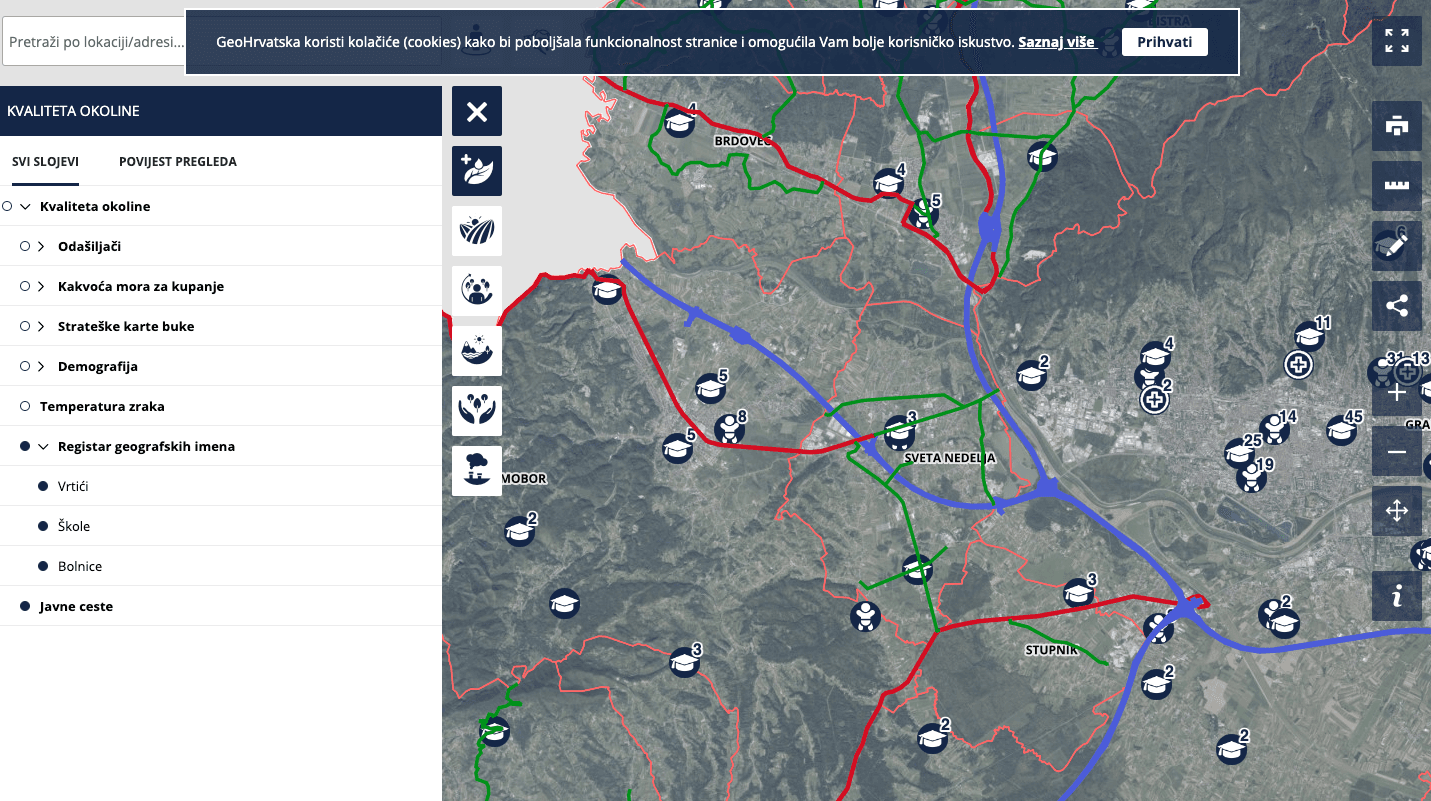1431x801 pixels.
Task: Toggle the Kvaliteta okoline layer circle
Action: 7,206
